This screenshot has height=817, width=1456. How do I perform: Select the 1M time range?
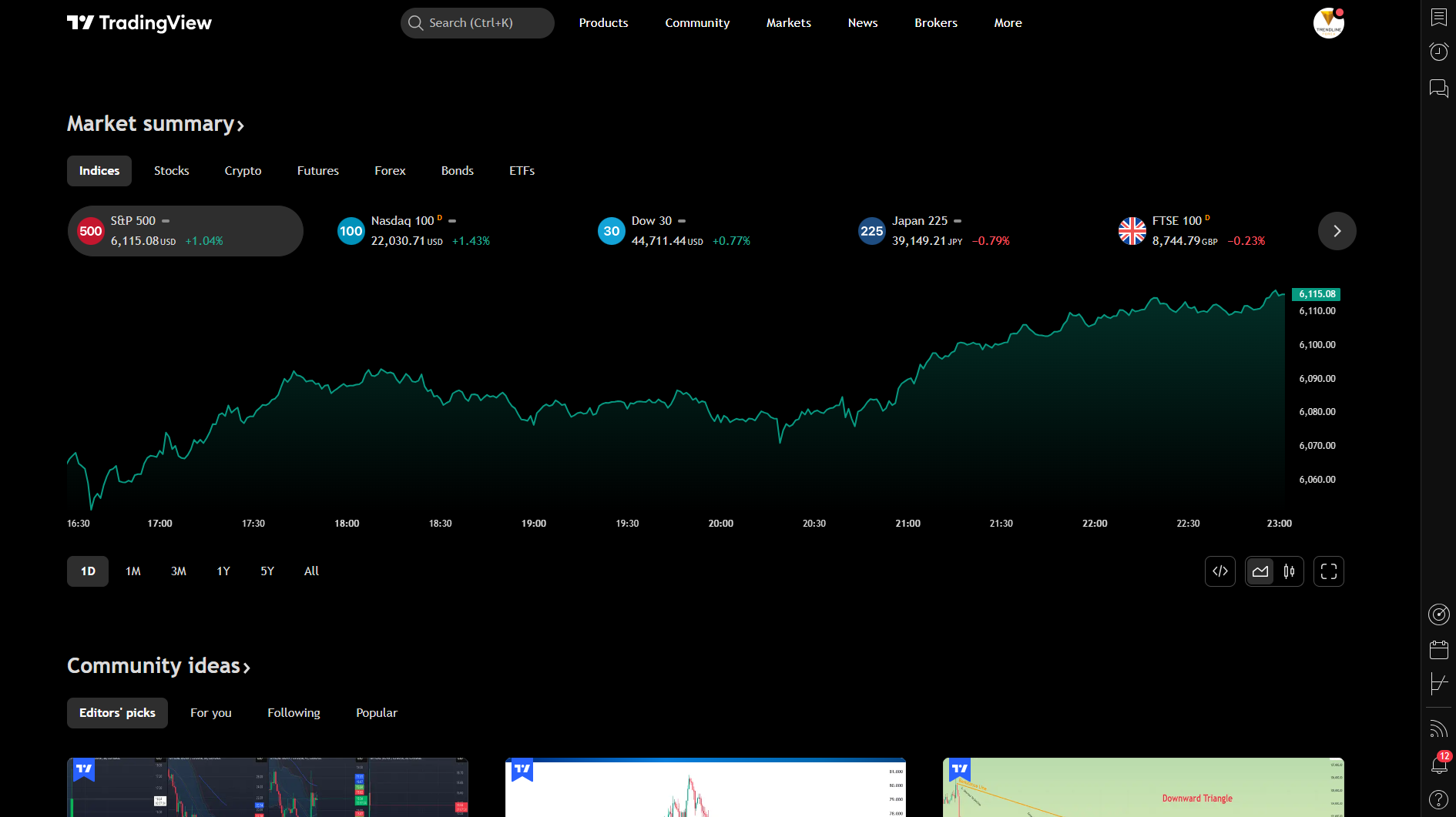click(133, 571)
